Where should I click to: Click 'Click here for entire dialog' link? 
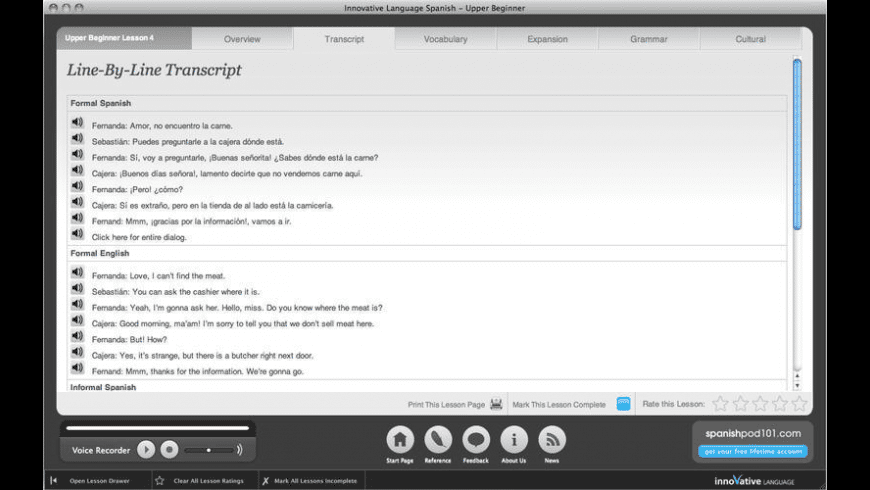click(x=139, y=237)
